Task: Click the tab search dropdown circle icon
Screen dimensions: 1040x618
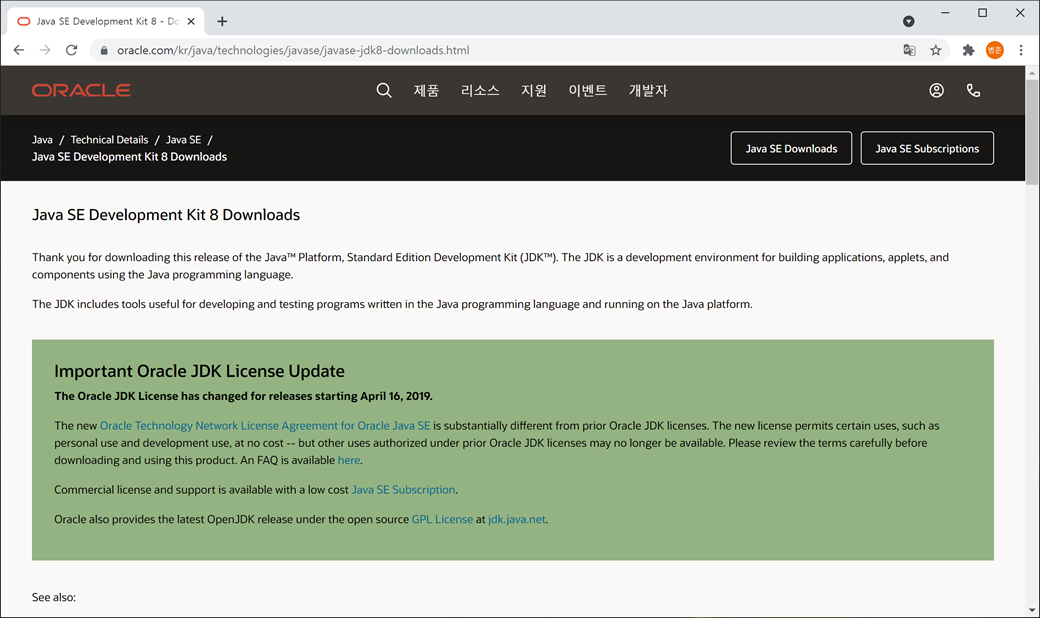Action: (909, 21)
